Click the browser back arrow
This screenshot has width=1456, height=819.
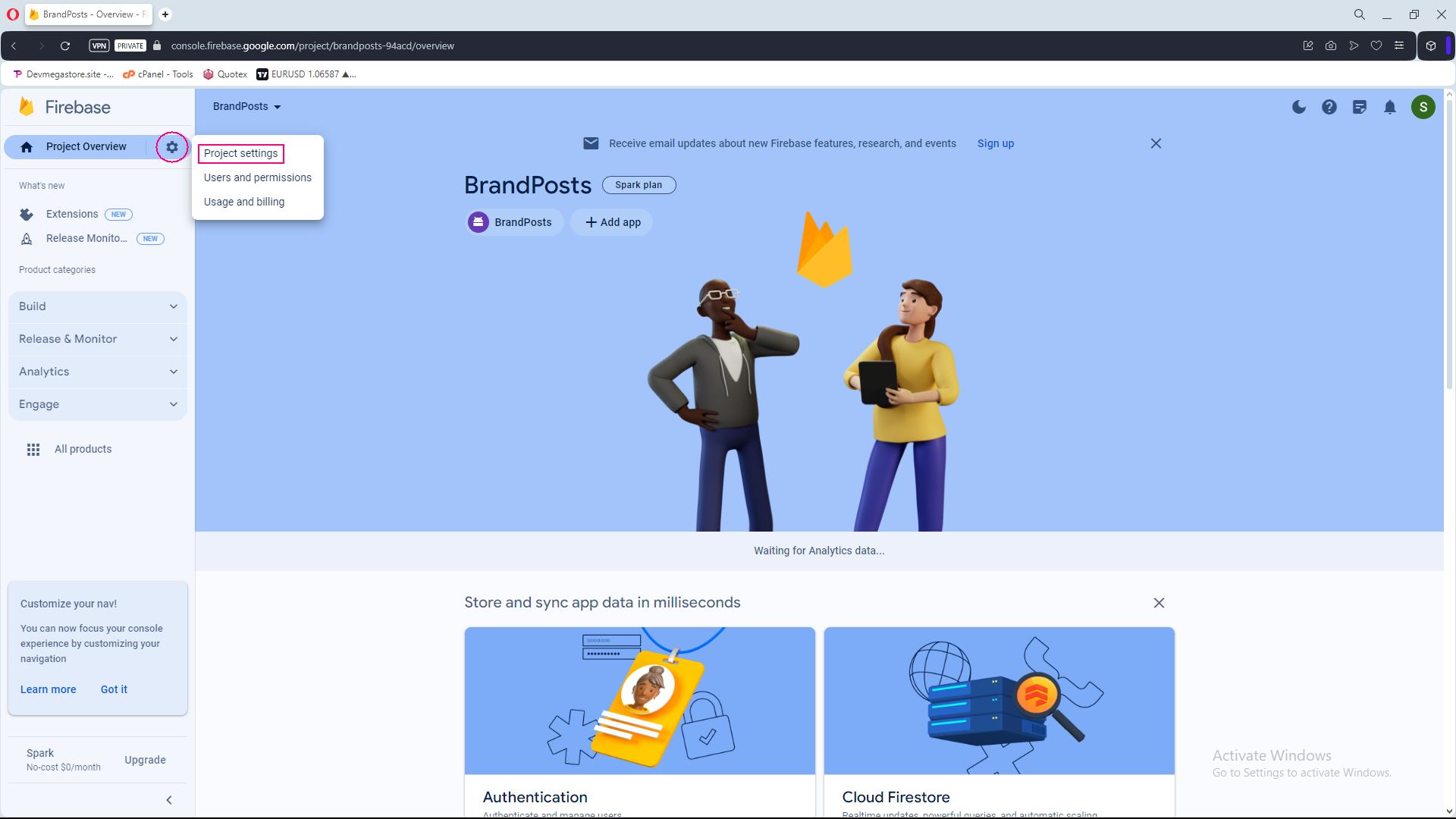point(14,45)
